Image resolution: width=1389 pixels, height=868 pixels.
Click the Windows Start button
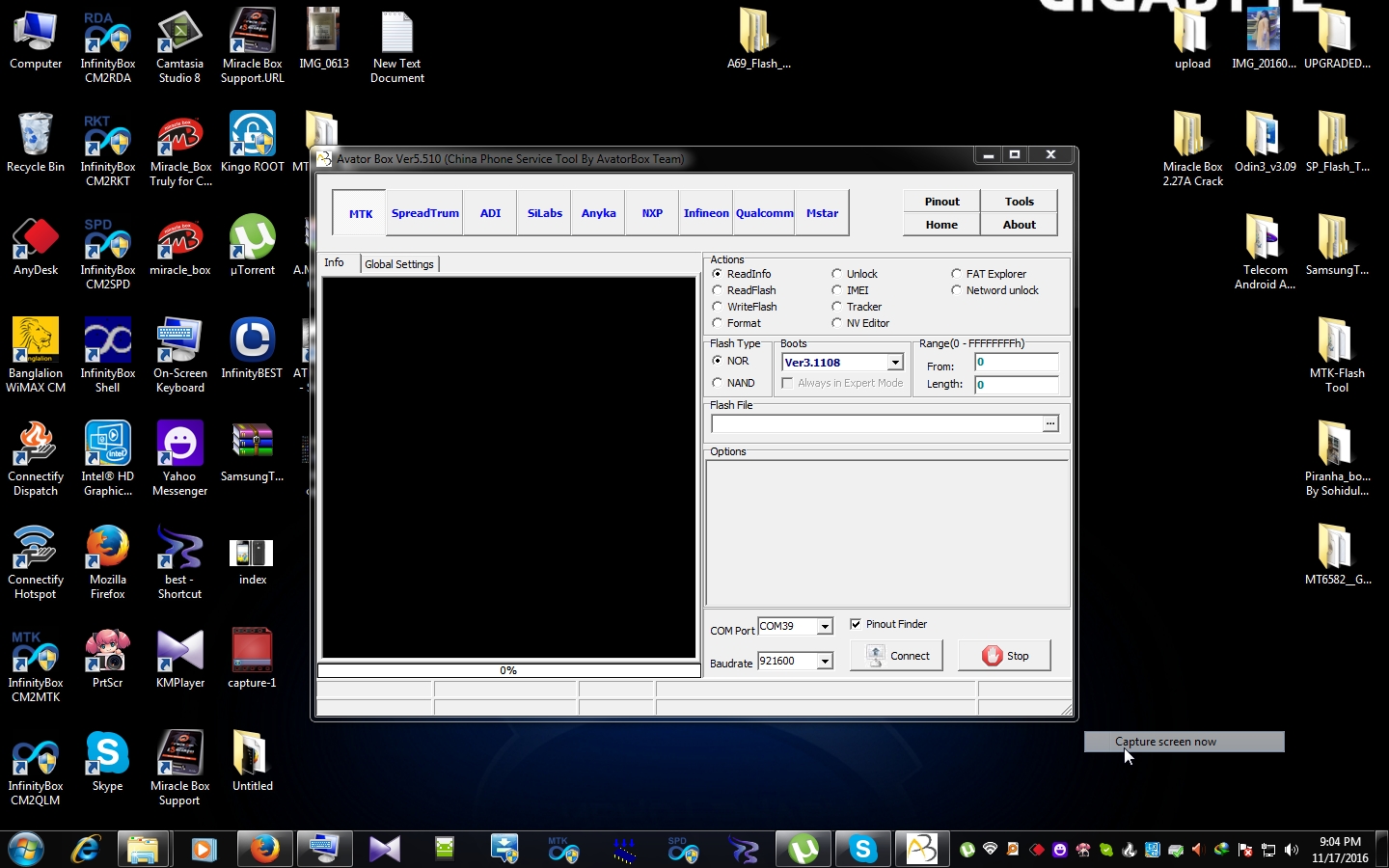click(26, 850)
